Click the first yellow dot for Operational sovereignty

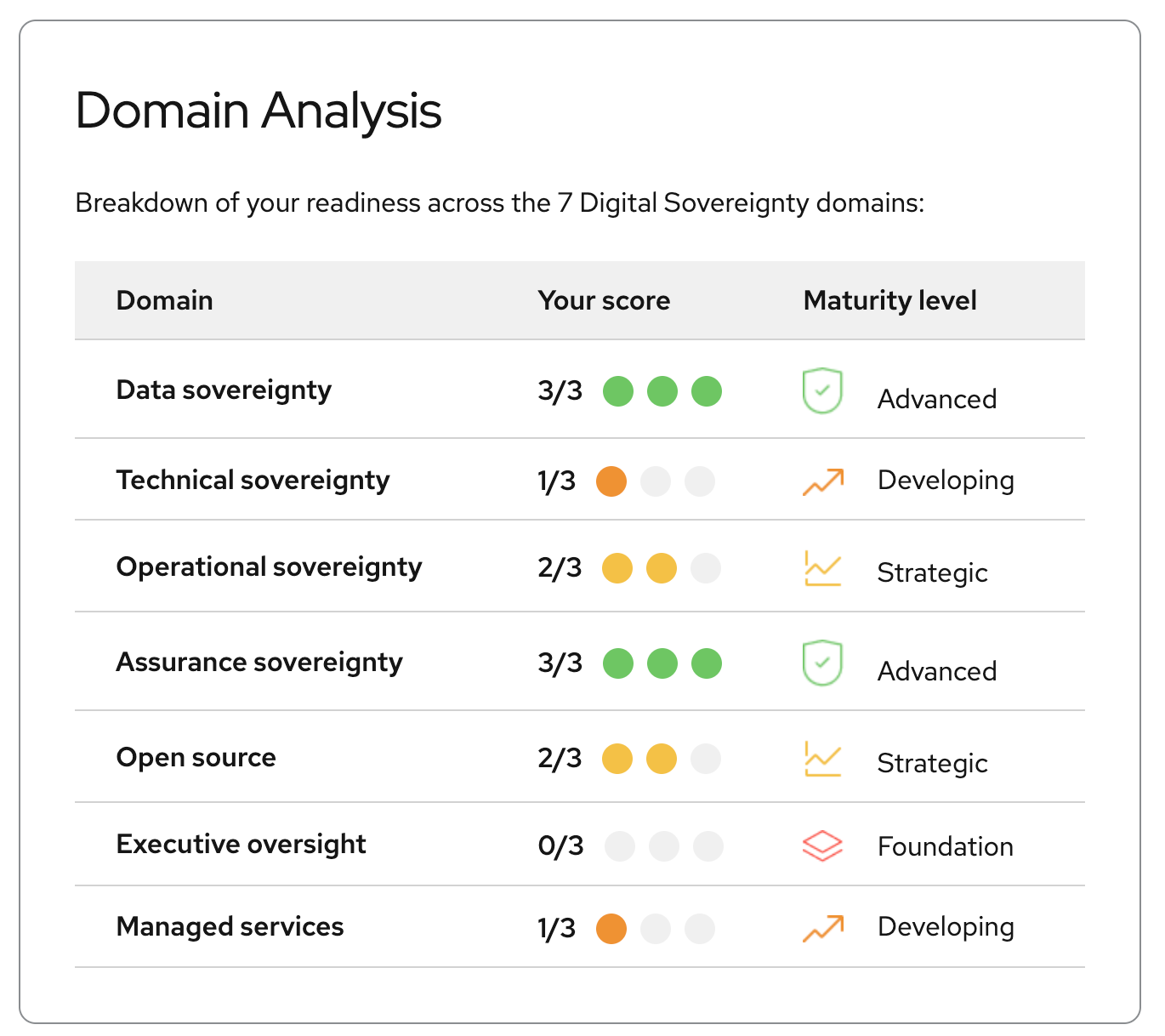point(617,568)
